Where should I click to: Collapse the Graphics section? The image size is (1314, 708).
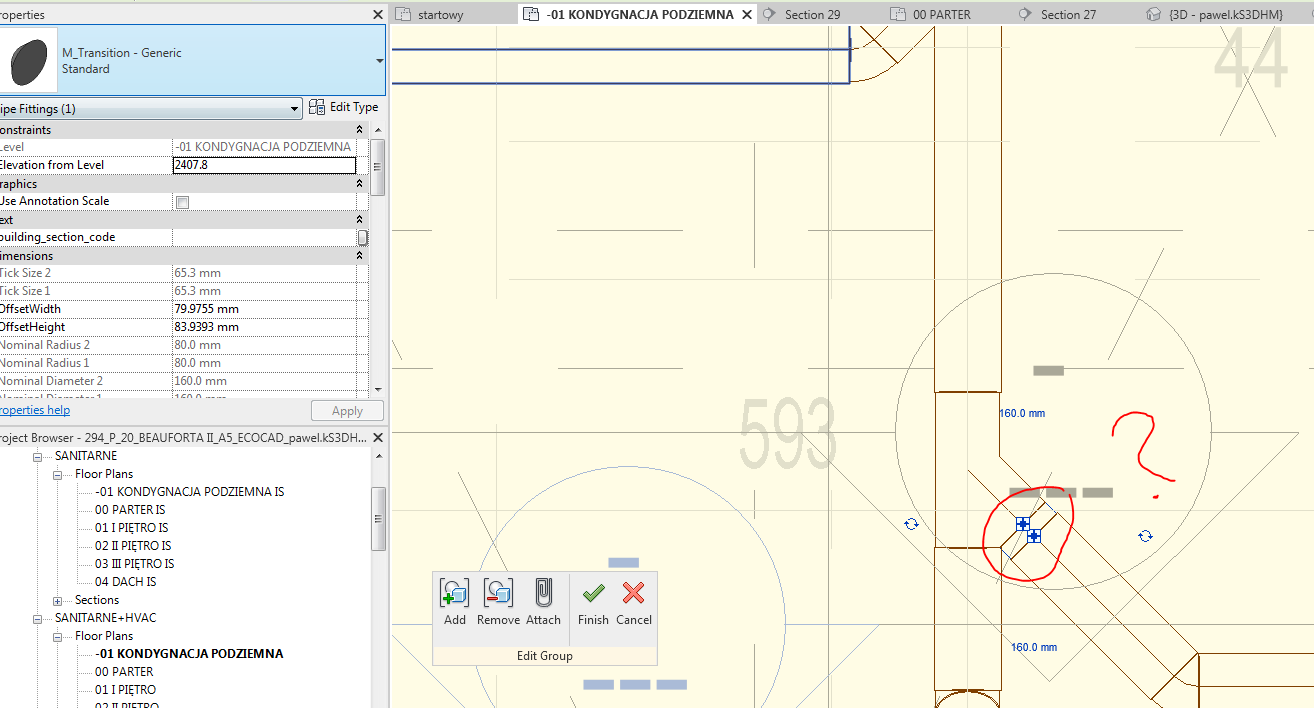(x=360, y=184)
